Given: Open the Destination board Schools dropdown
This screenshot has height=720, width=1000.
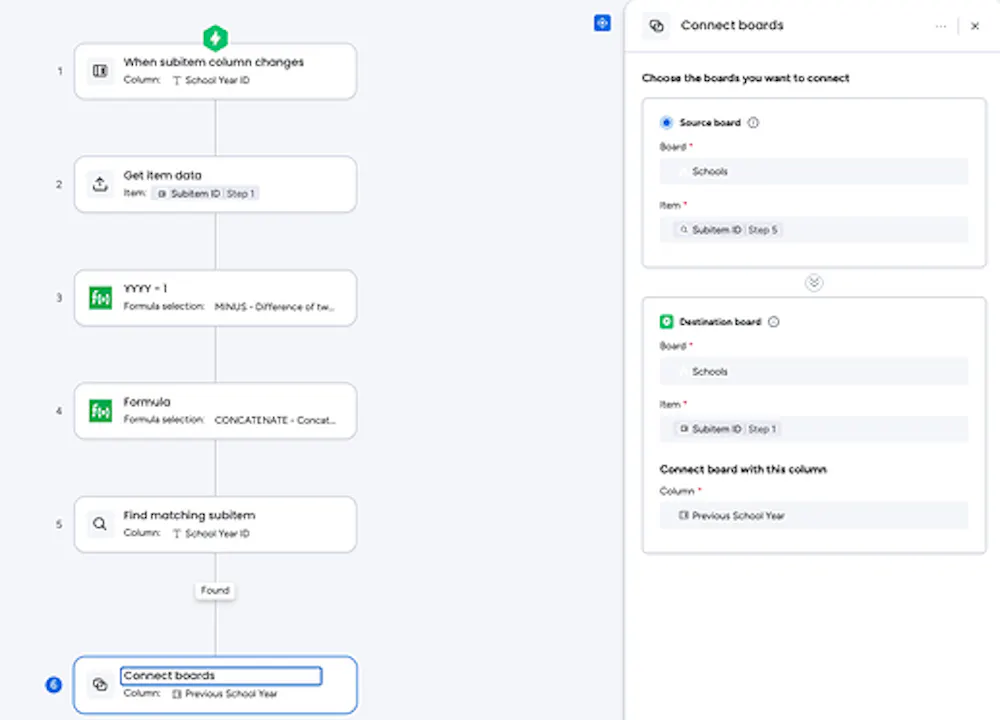Looking at the screenshot, I should (x=813, y=372).
